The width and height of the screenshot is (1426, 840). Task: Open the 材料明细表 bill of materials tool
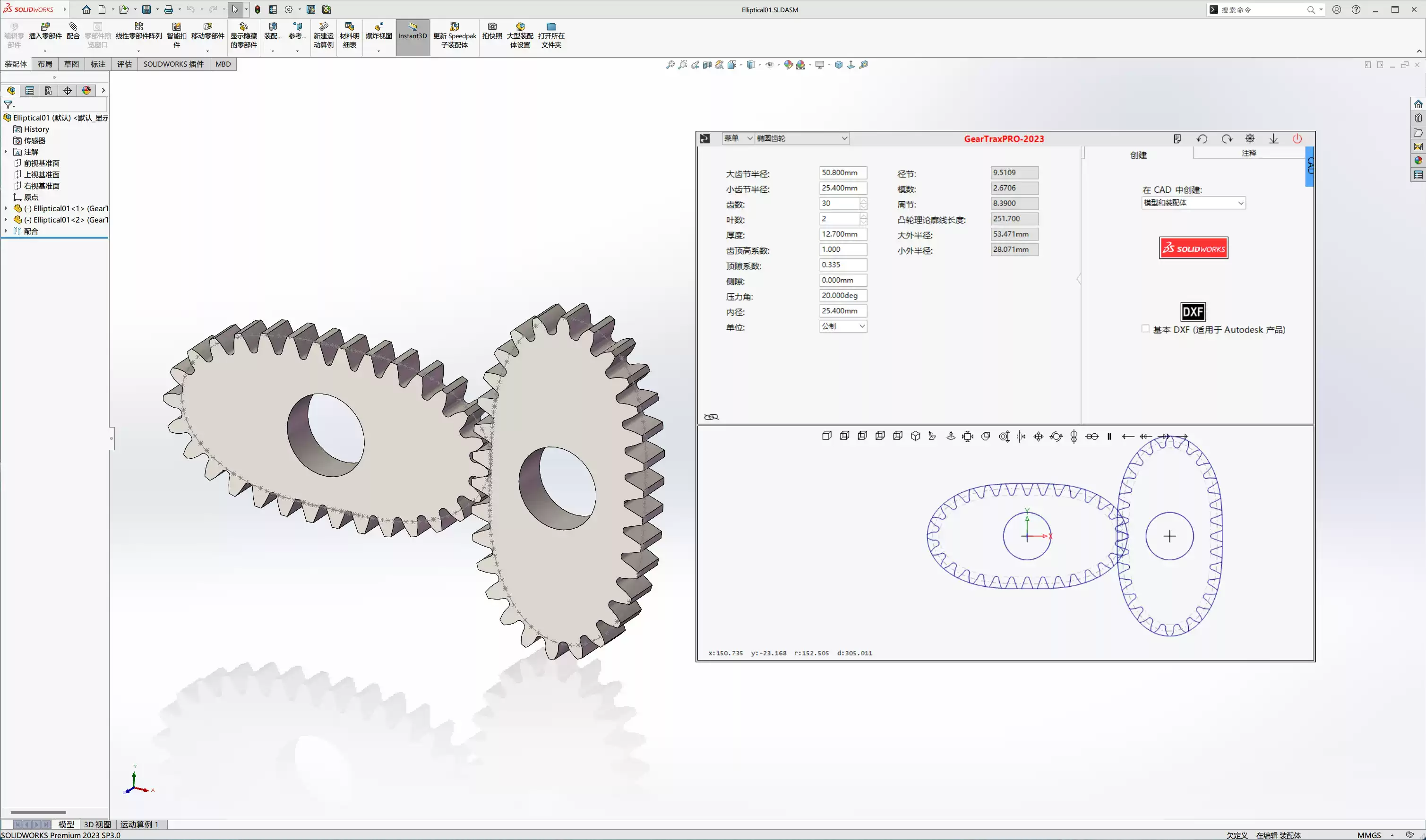pyautogui.click(x=349, y=34)
